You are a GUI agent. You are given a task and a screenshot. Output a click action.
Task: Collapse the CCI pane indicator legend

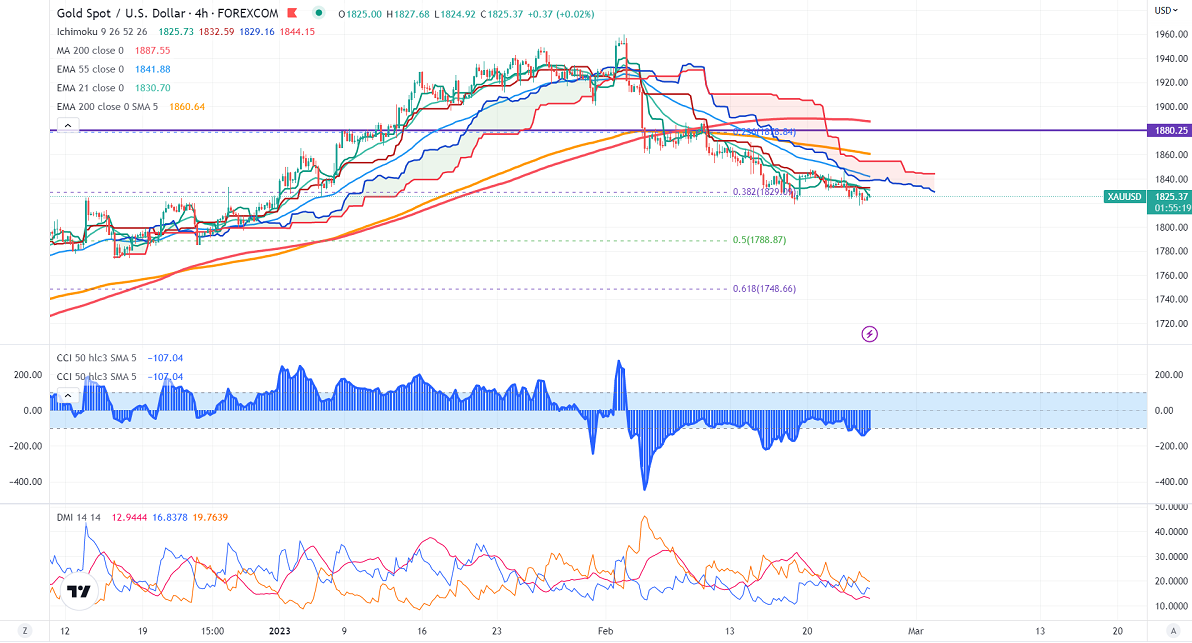66,396
